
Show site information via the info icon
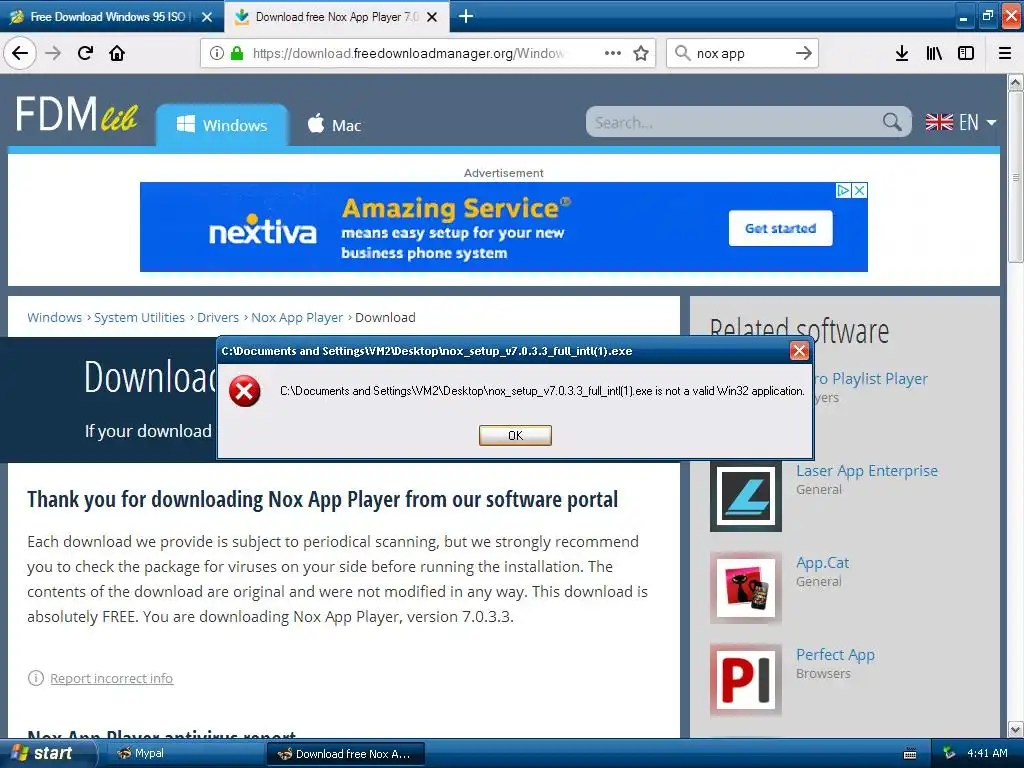[x=217, y=53]
